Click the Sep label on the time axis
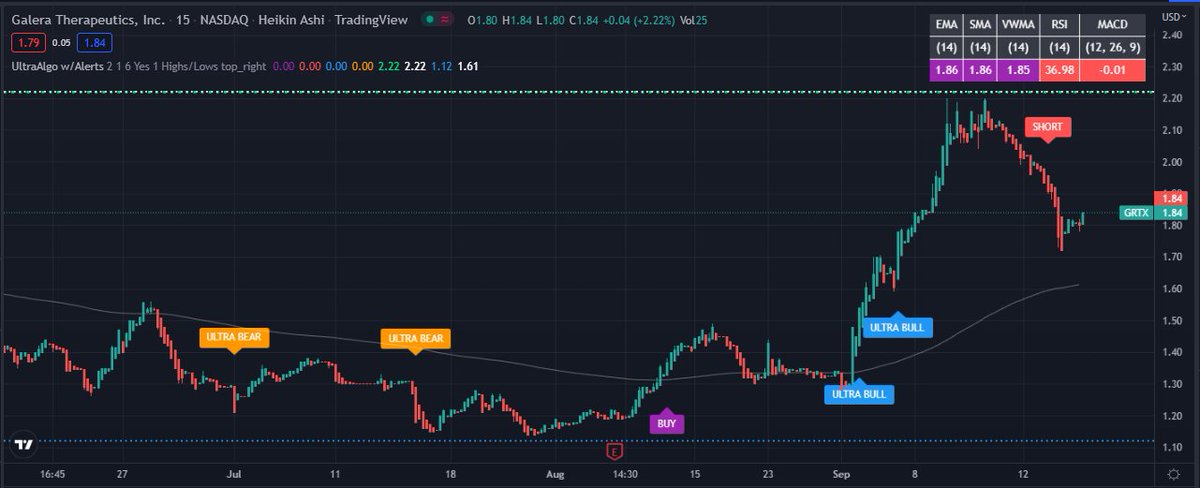 click(x=841, y=477)
